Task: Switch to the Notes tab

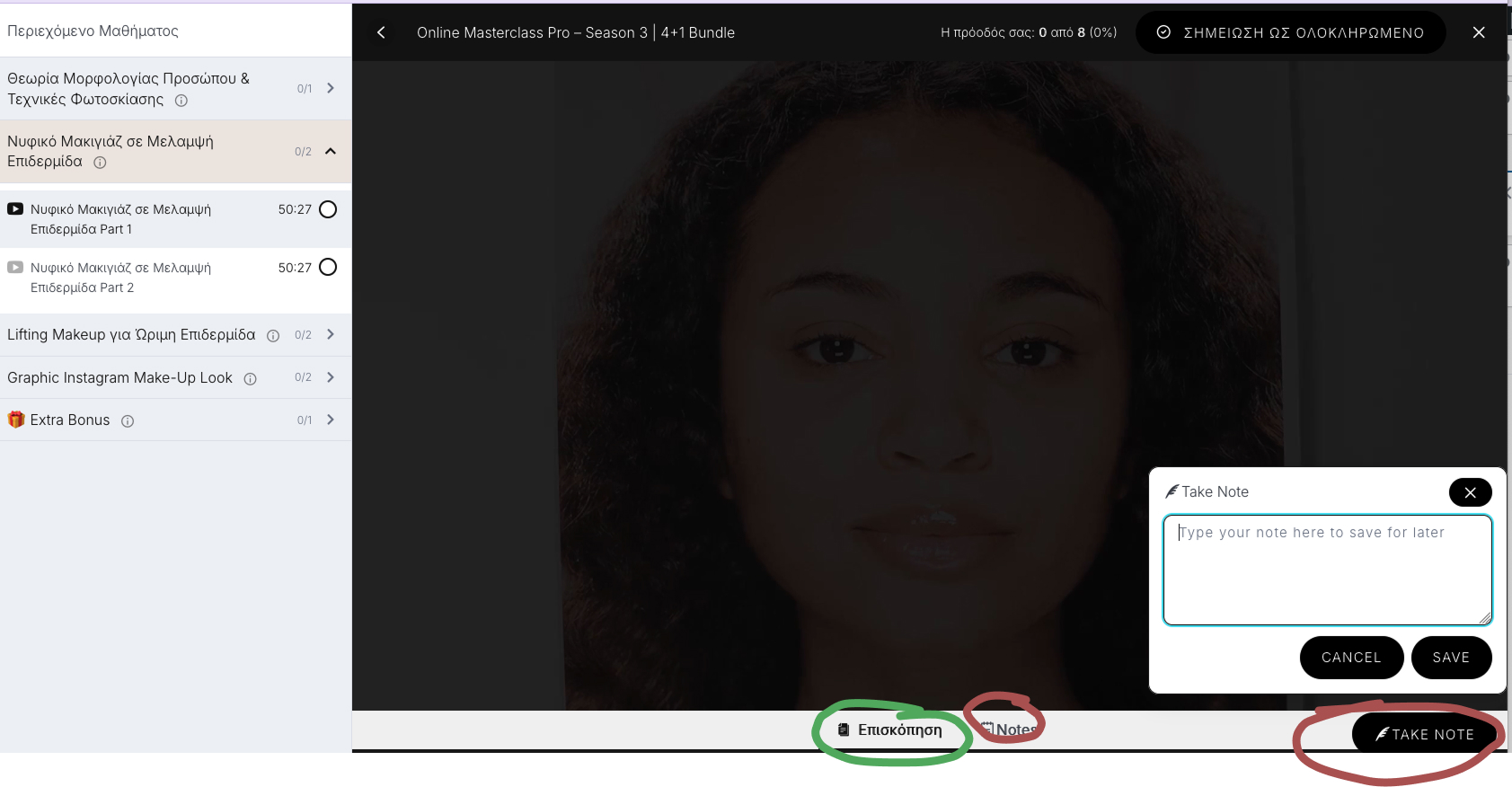Action: (x=1009, y=730)
